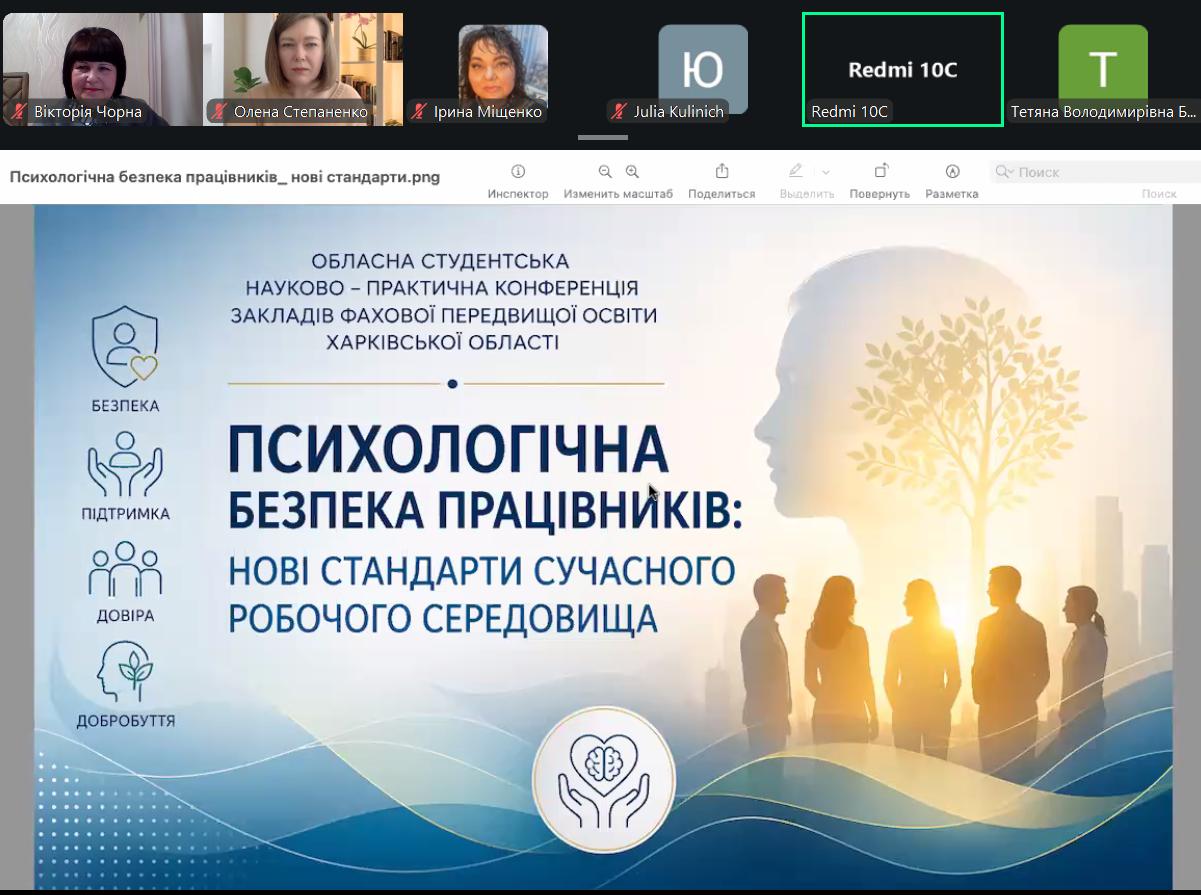1201x895 pixels.
Task: Click the muted mic icon for Вікторія Чорна
Action: coord(19,112)
